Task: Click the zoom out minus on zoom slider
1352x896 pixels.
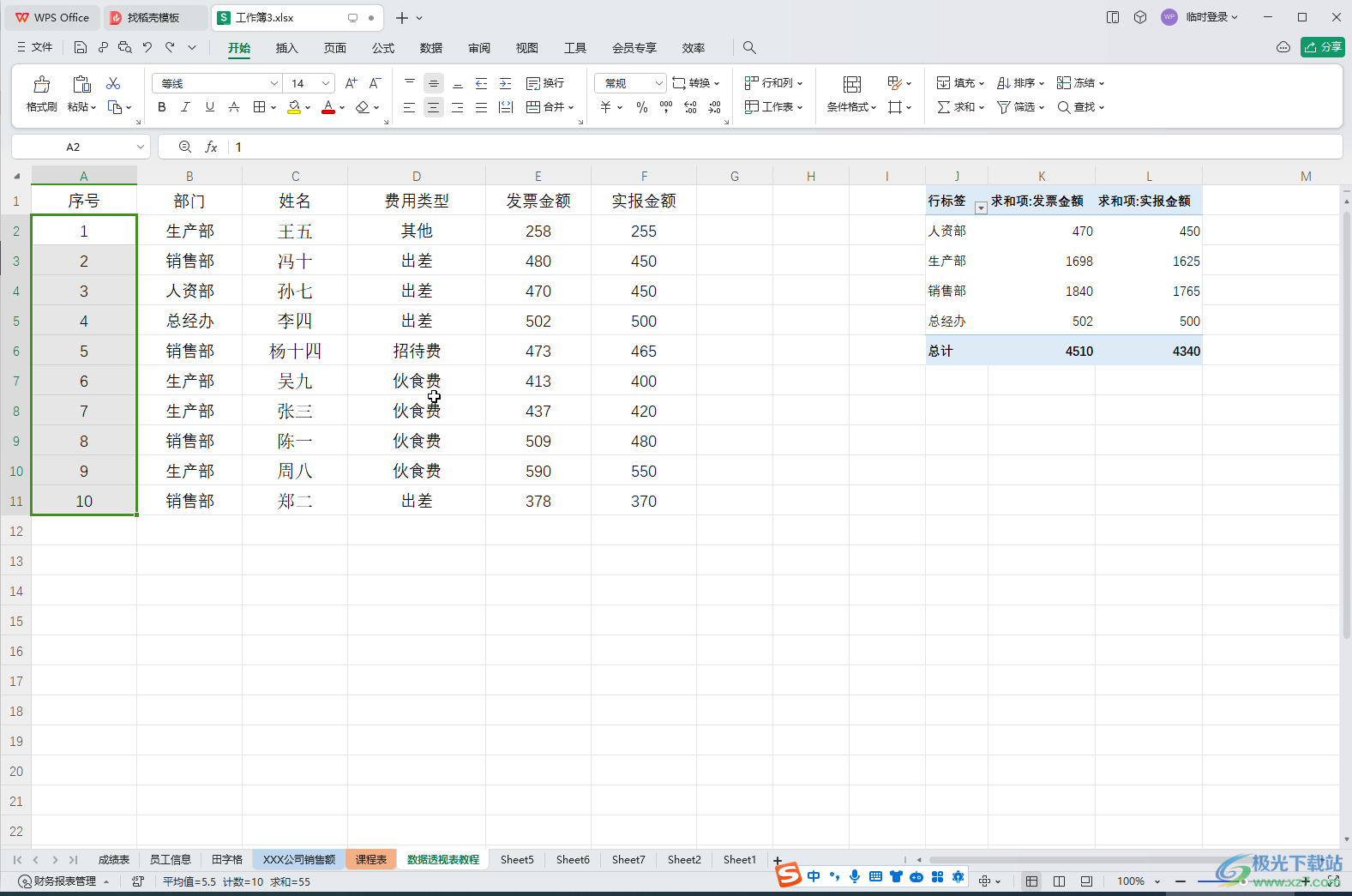Action: coord(1181,881)
